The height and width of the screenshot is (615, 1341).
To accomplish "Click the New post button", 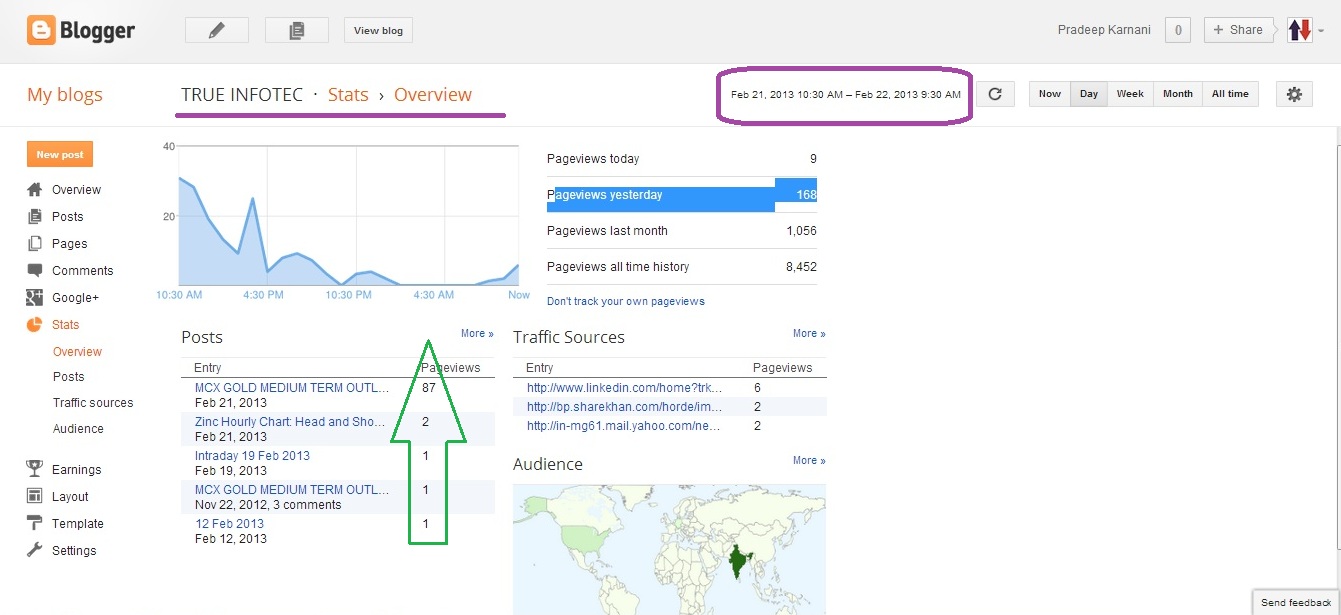I will click(60, 155).
